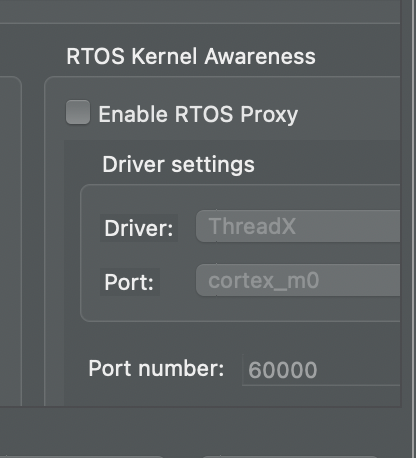Click the cortex_m0 value text
The width and height of the screenshot is (416, 458).
pos(264,281)
